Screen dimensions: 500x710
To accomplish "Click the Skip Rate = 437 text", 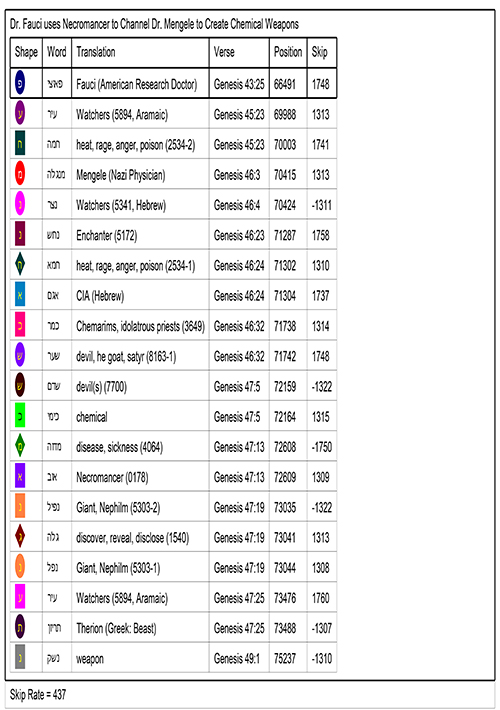I will (38, 695).
